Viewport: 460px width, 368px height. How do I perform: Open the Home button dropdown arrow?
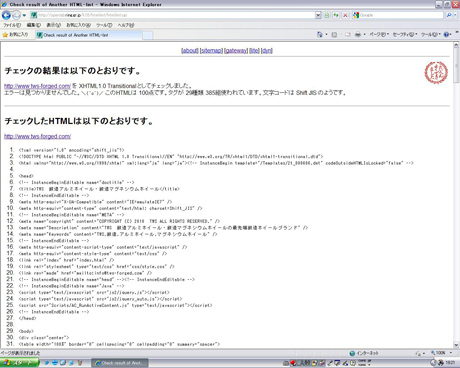[x=326, y=34]
